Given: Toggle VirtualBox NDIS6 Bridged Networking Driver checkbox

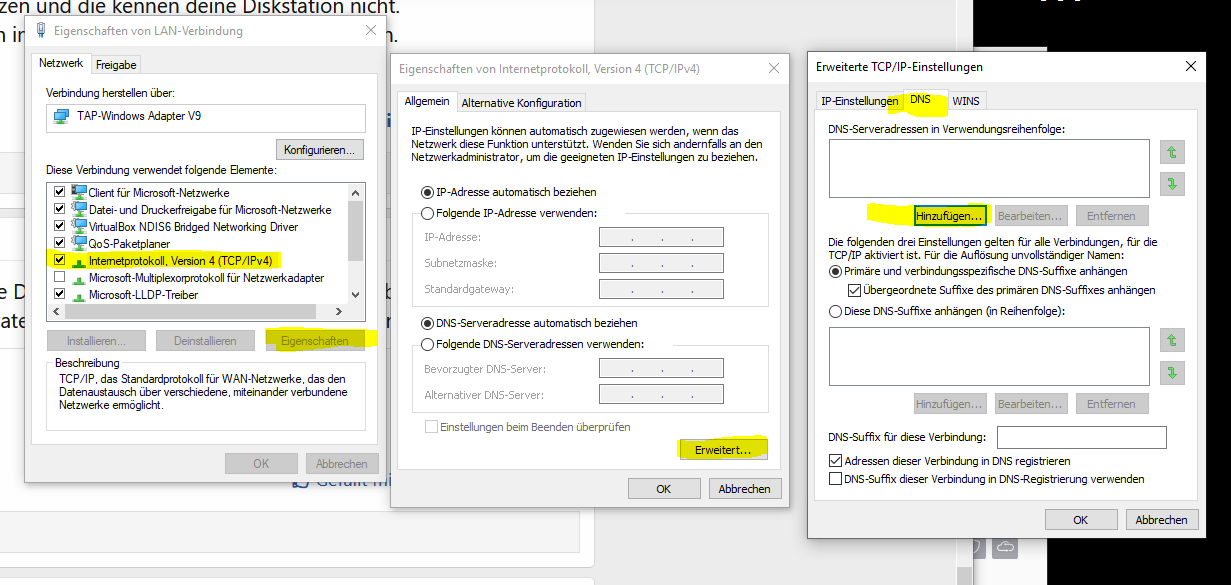Looking at the screenshot, I should click(59, 226).
